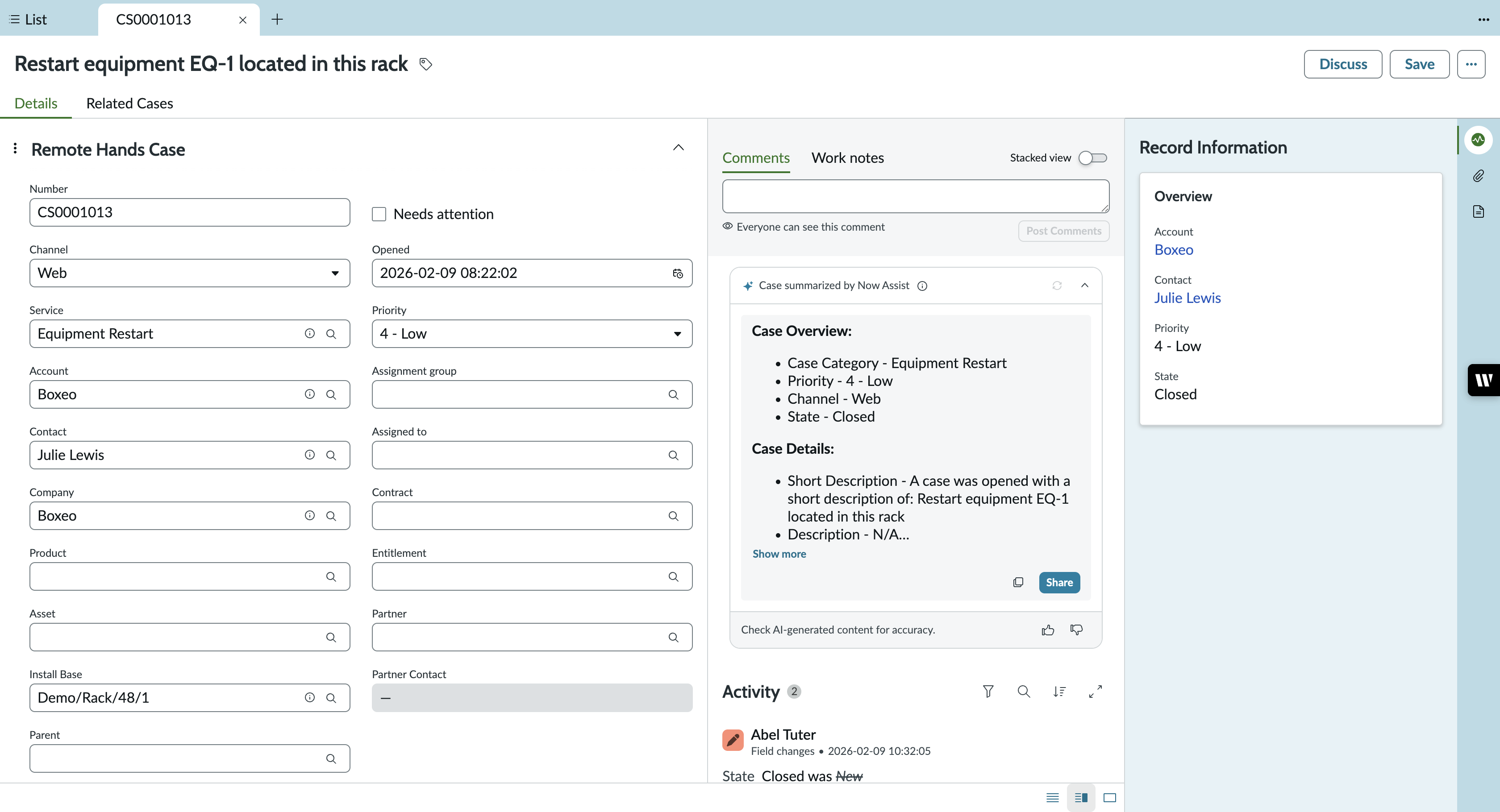
Task: Open the attachments paperclip icon in sidebar
Action: click(1478, 176)
